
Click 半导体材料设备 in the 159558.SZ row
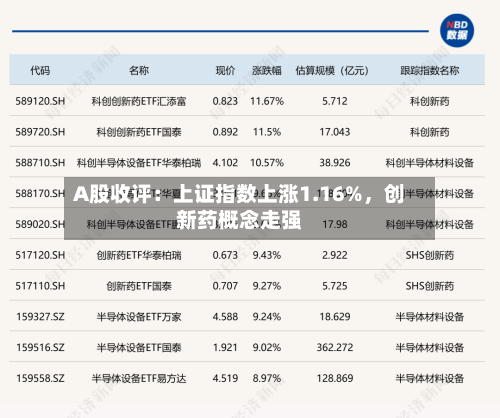(x=430, y=378)
